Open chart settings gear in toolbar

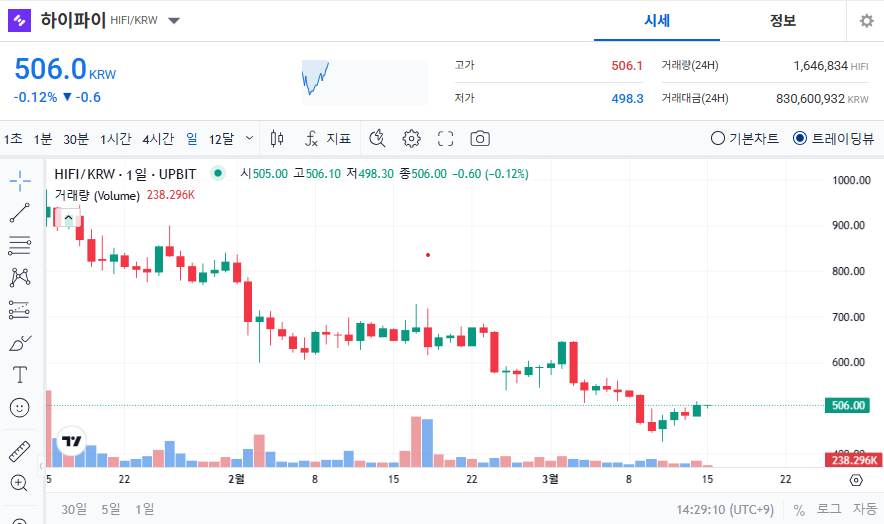pyautogui.click(x=412, y=138)
